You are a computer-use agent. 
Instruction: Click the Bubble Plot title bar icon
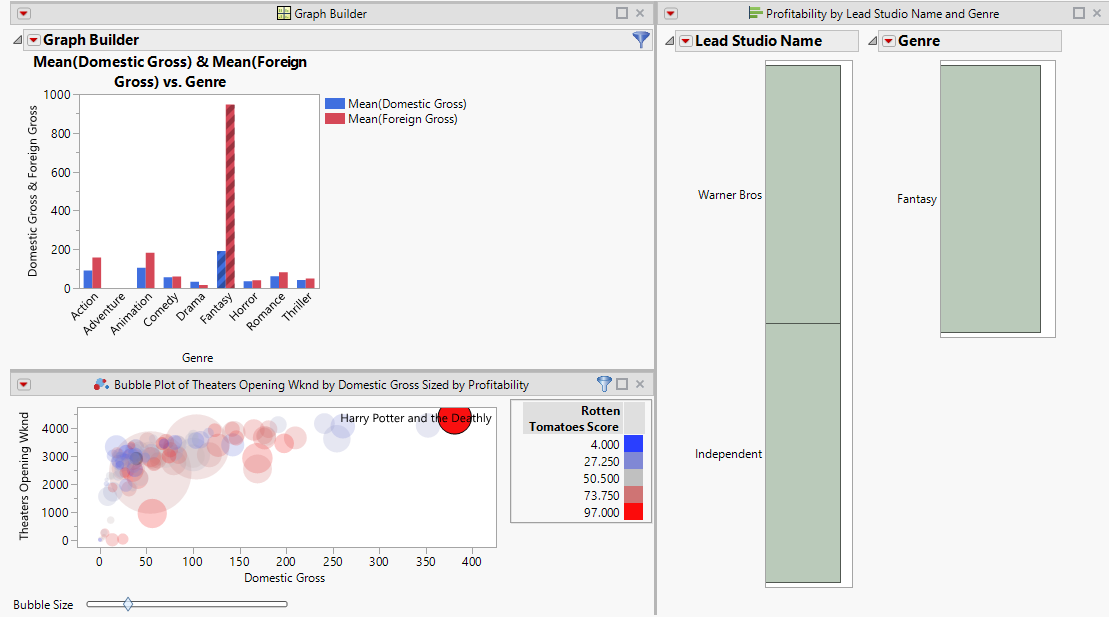tap(101, 384)
